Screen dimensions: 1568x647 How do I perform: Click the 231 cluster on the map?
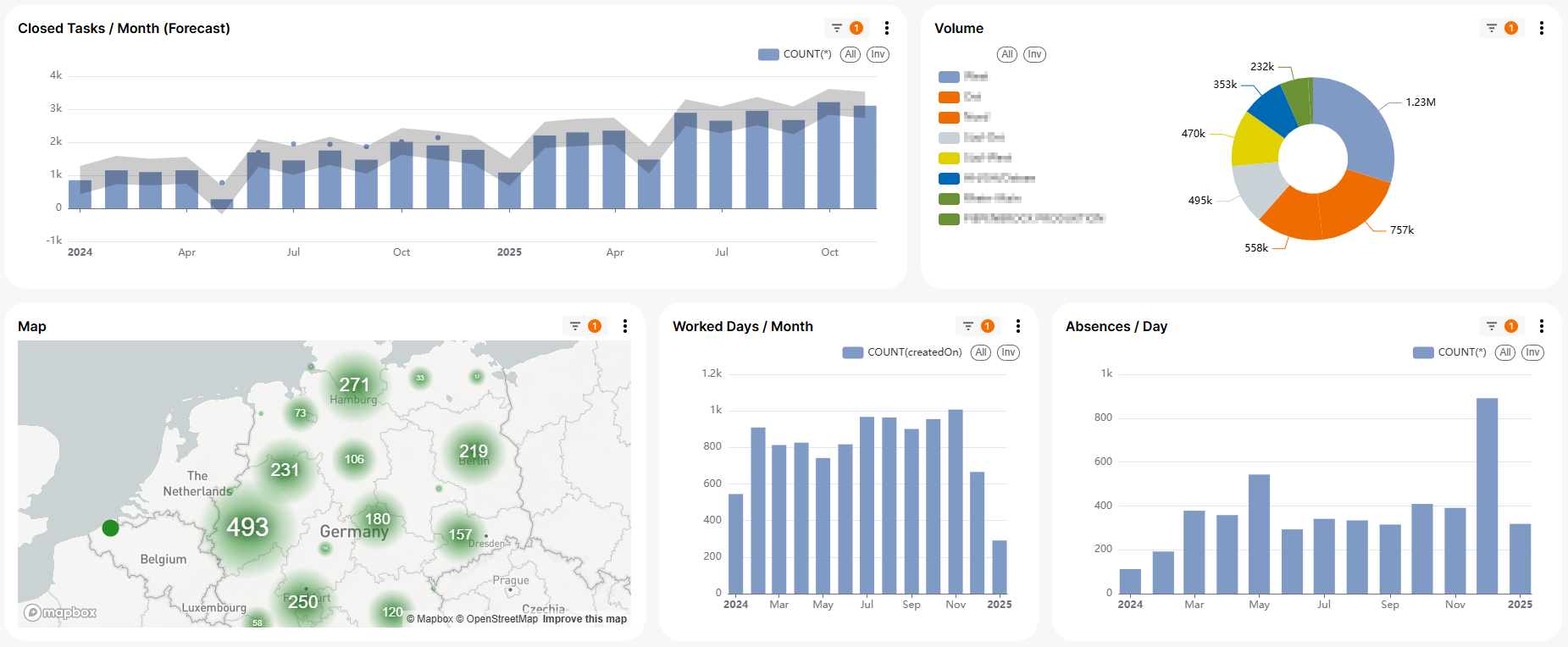285,470
